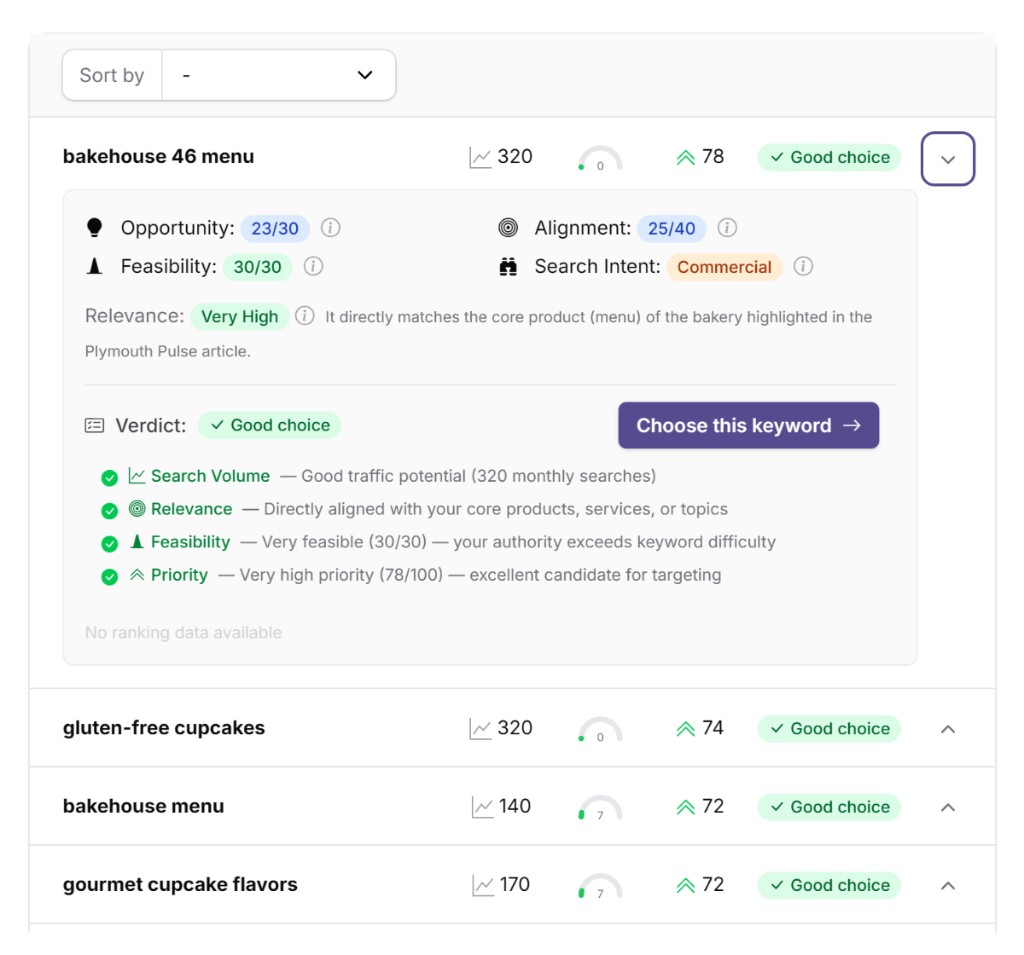The height and width of the screenshot is (955, 1024).
Task: Collapse the bakehouse 46 menu details
Action: [x=947, y=157]
